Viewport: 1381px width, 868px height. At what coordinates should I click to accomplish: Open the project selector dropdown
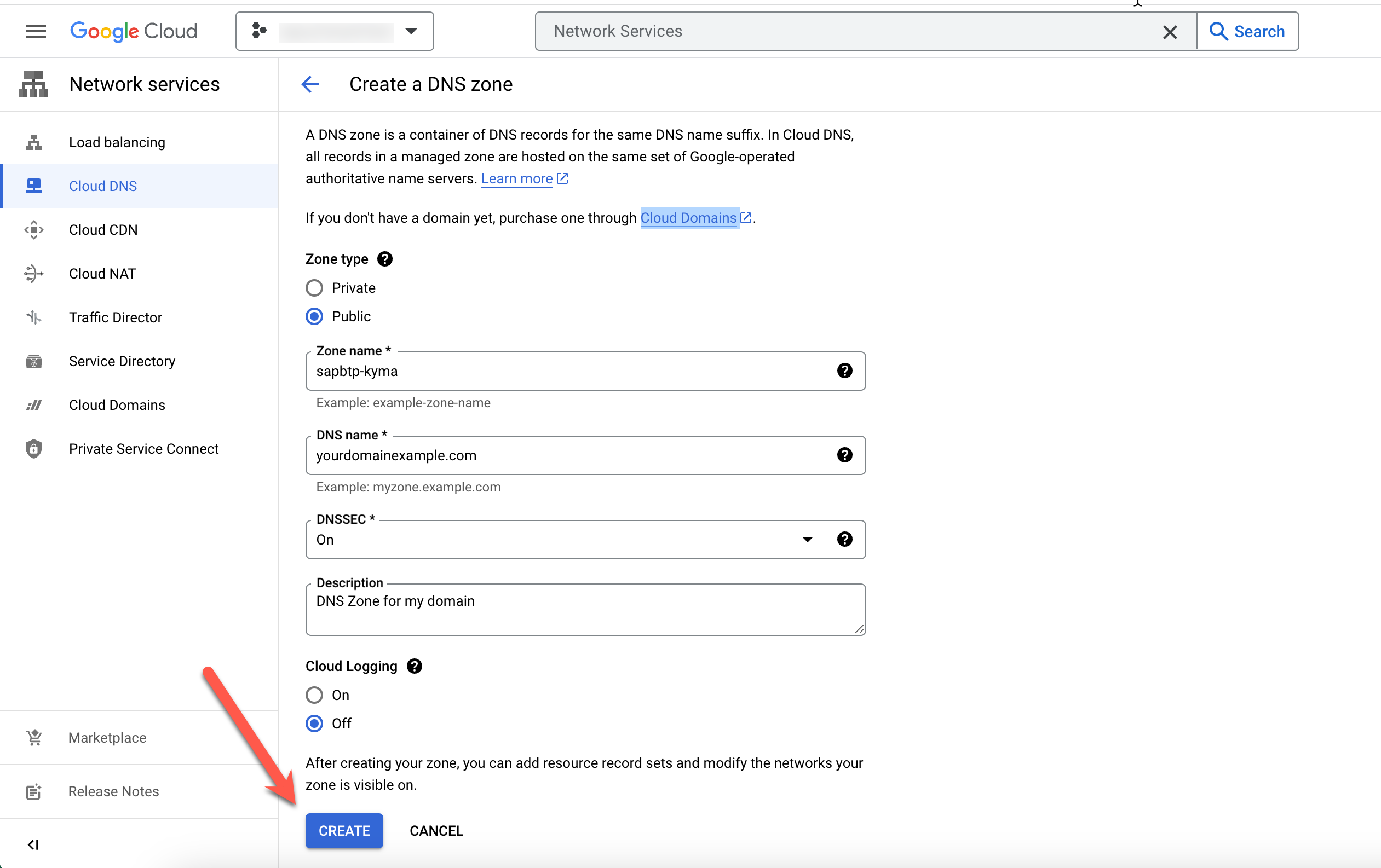tap(335, 31)
